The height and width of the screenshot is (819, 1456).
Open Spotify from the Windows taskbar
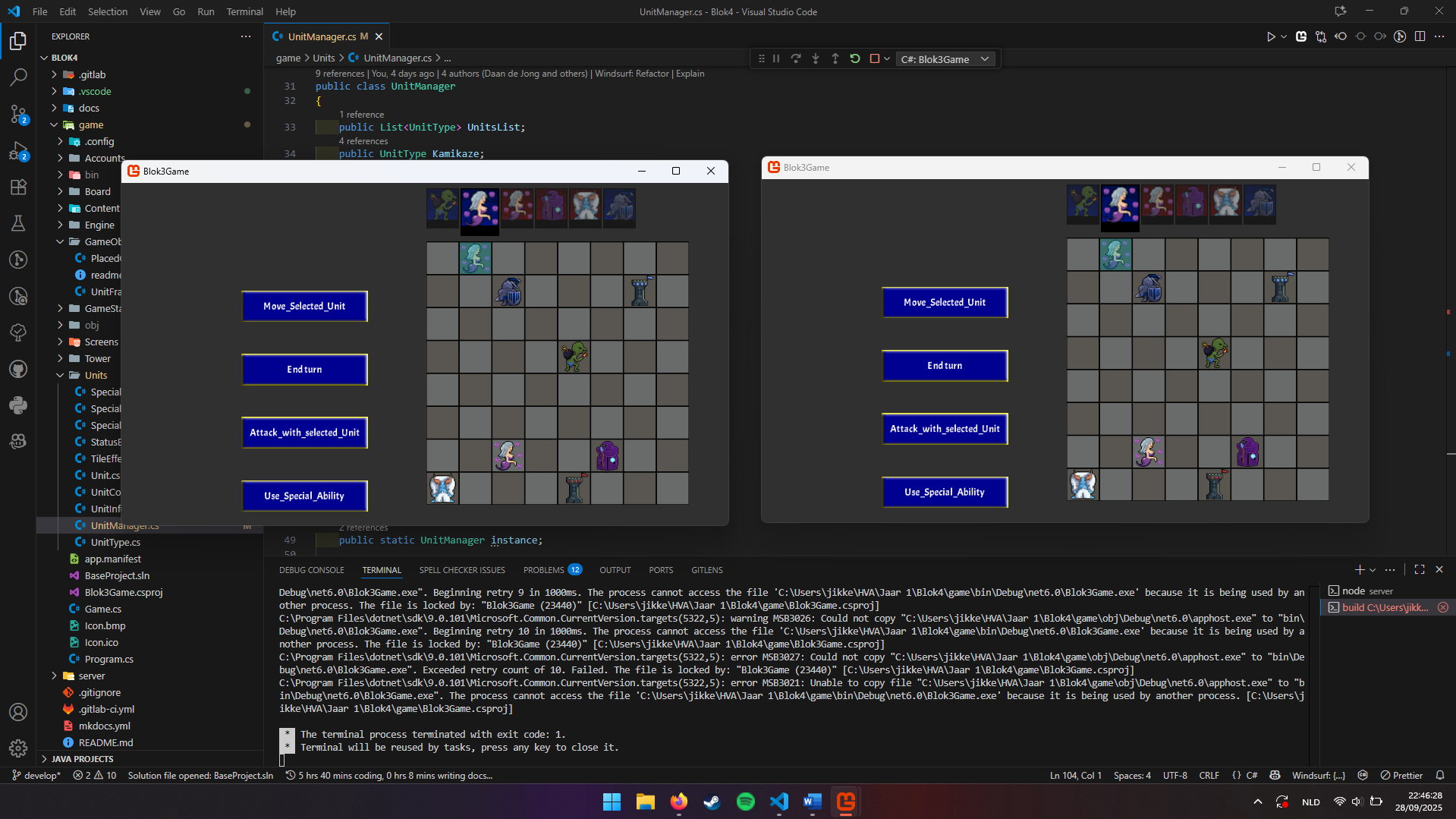point(745,802)
